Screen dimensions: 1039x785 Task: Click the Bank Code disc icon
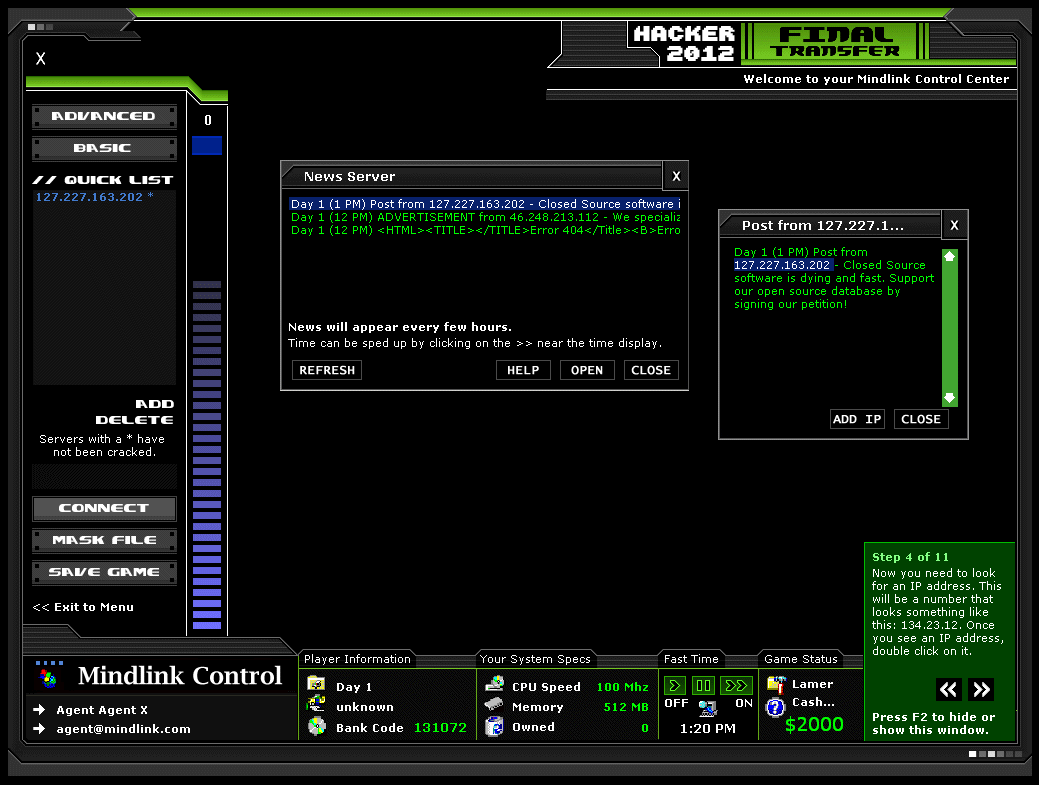click(x=317, y=727)
